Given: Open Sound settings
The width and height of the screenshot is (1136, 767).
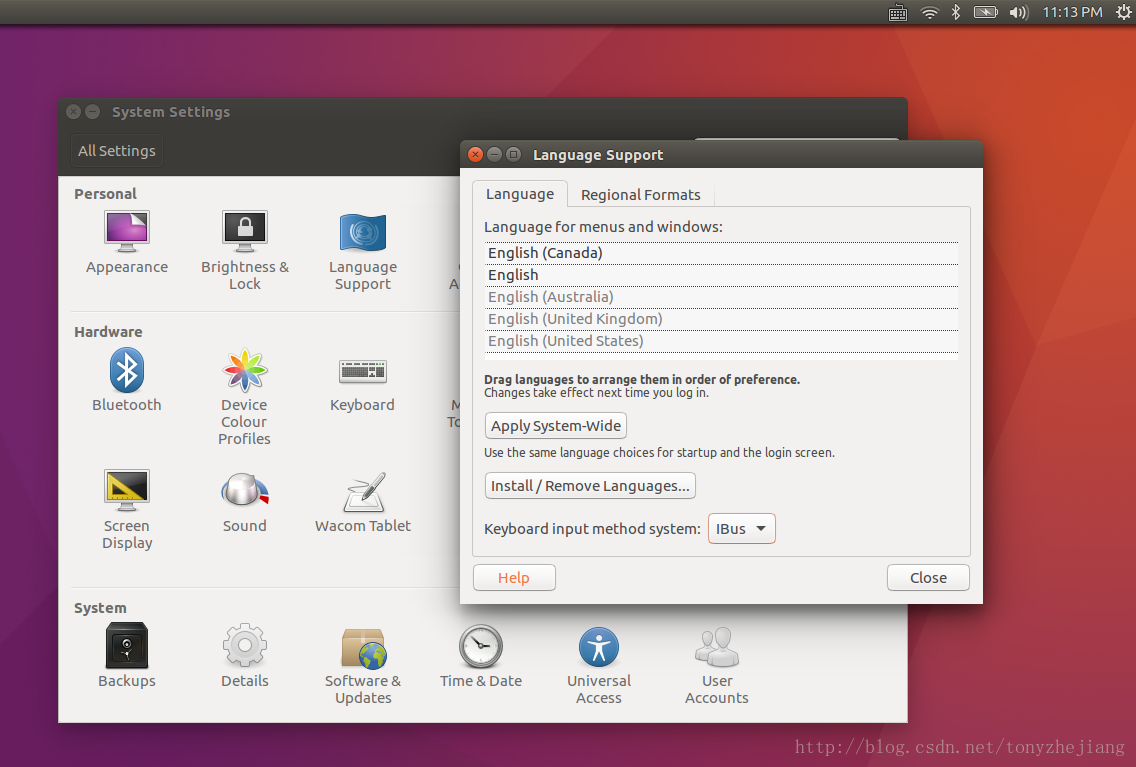Looking at the screenshot, I should tap(245, 503).
